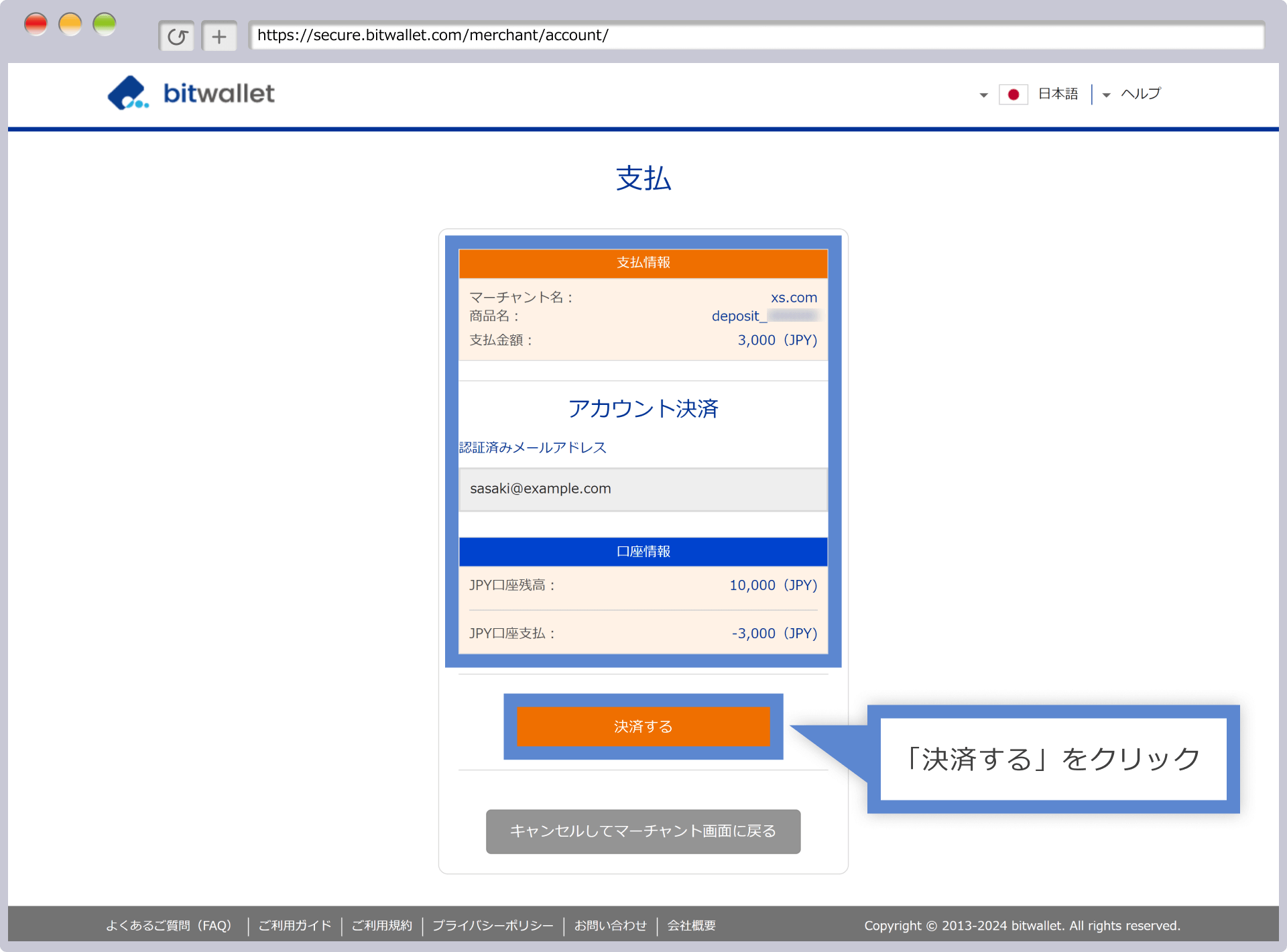
Task: Click the JPY口座残高 label
Action: [x=512, y=585]
